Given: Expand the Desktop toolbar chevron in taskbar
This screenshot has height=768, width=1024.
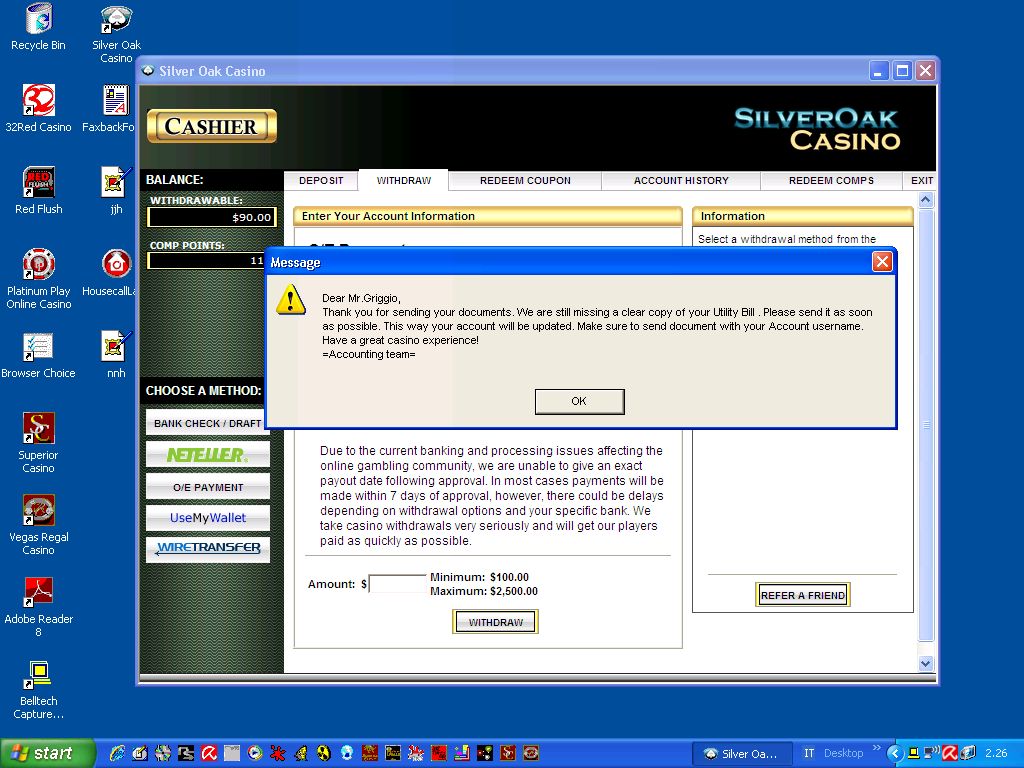Looking at the screenshot, I should tap(876, 747).
